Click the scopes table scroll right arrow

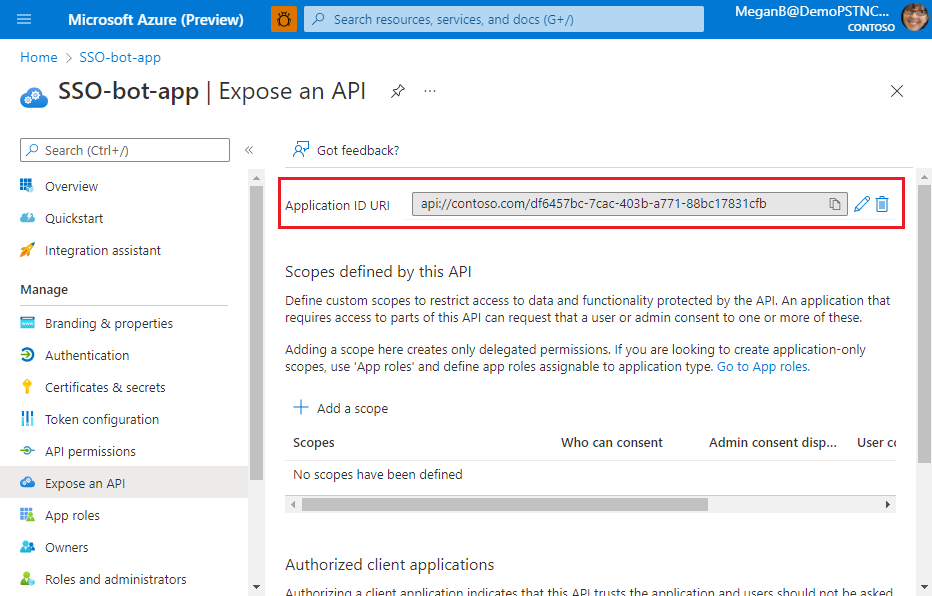(x=887, y=504)
